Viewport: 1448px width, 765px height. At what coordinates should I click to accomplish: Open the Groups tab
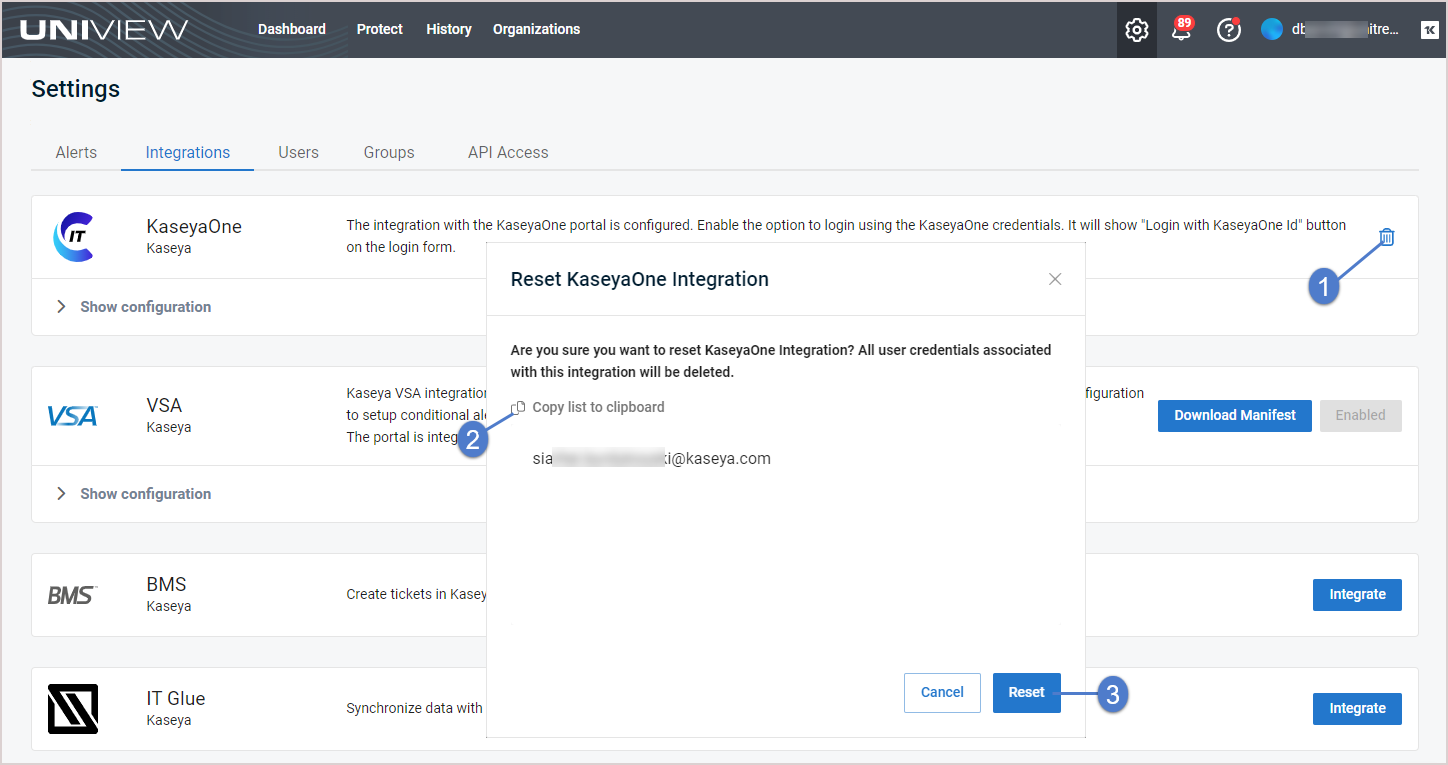[x=389, y=152]
